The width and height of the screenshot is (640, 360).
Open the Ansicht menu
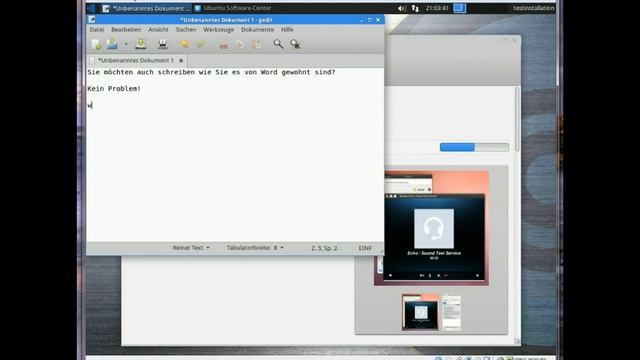pos(158,29)
